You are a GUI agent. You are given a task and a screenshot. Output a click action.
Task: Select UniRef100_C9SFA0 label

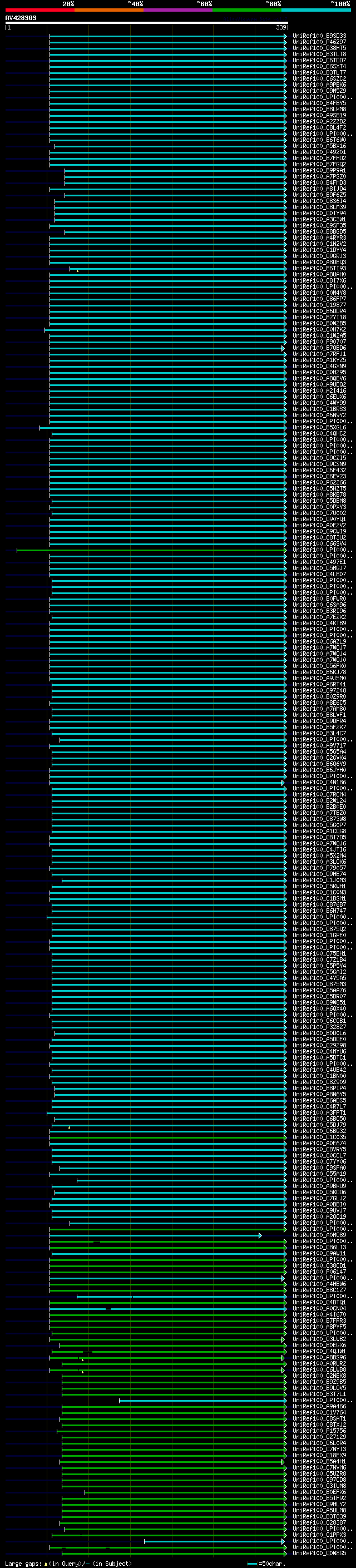click(x=319, y=1168)
